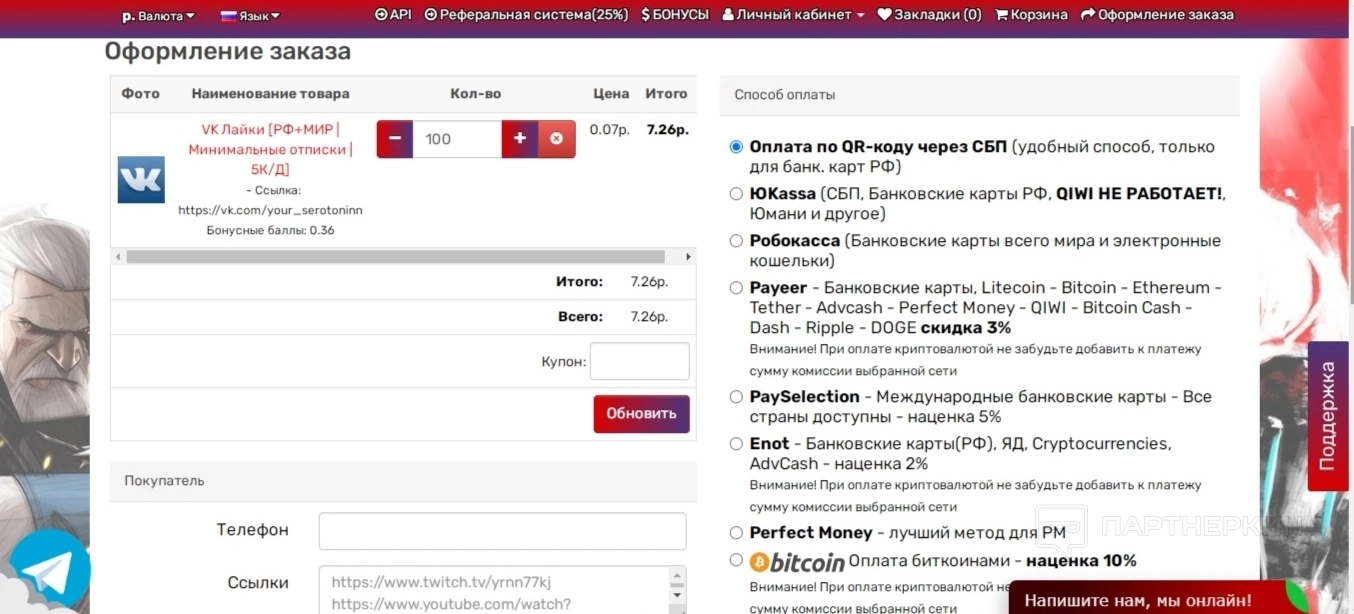The image size is (1354, 614).
Task: Decrease quantity with minus button
Action: pyautogui.click(x=395, y=139)
